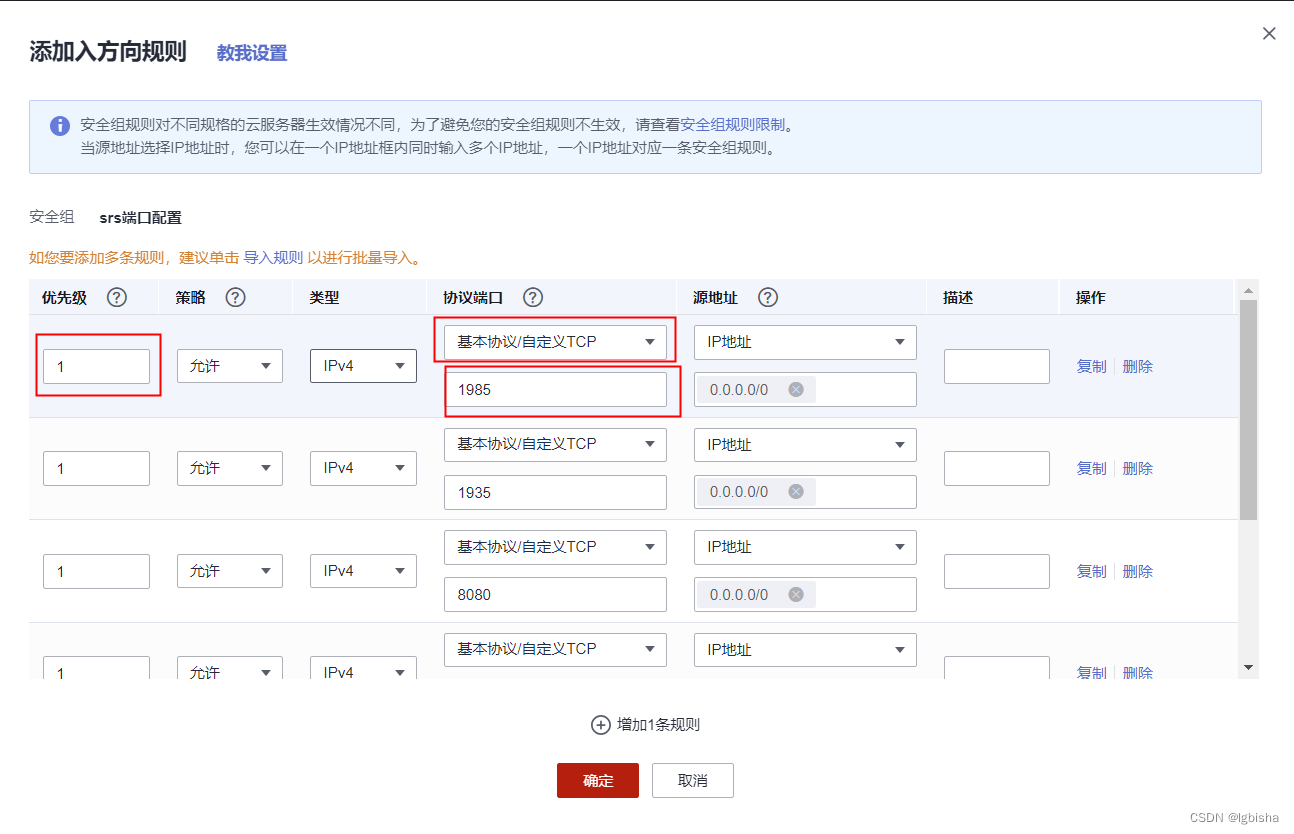This screenshot has width=1294, height=834.
Task: Click help icon next to 源地址 header
Action: point(768,298)
